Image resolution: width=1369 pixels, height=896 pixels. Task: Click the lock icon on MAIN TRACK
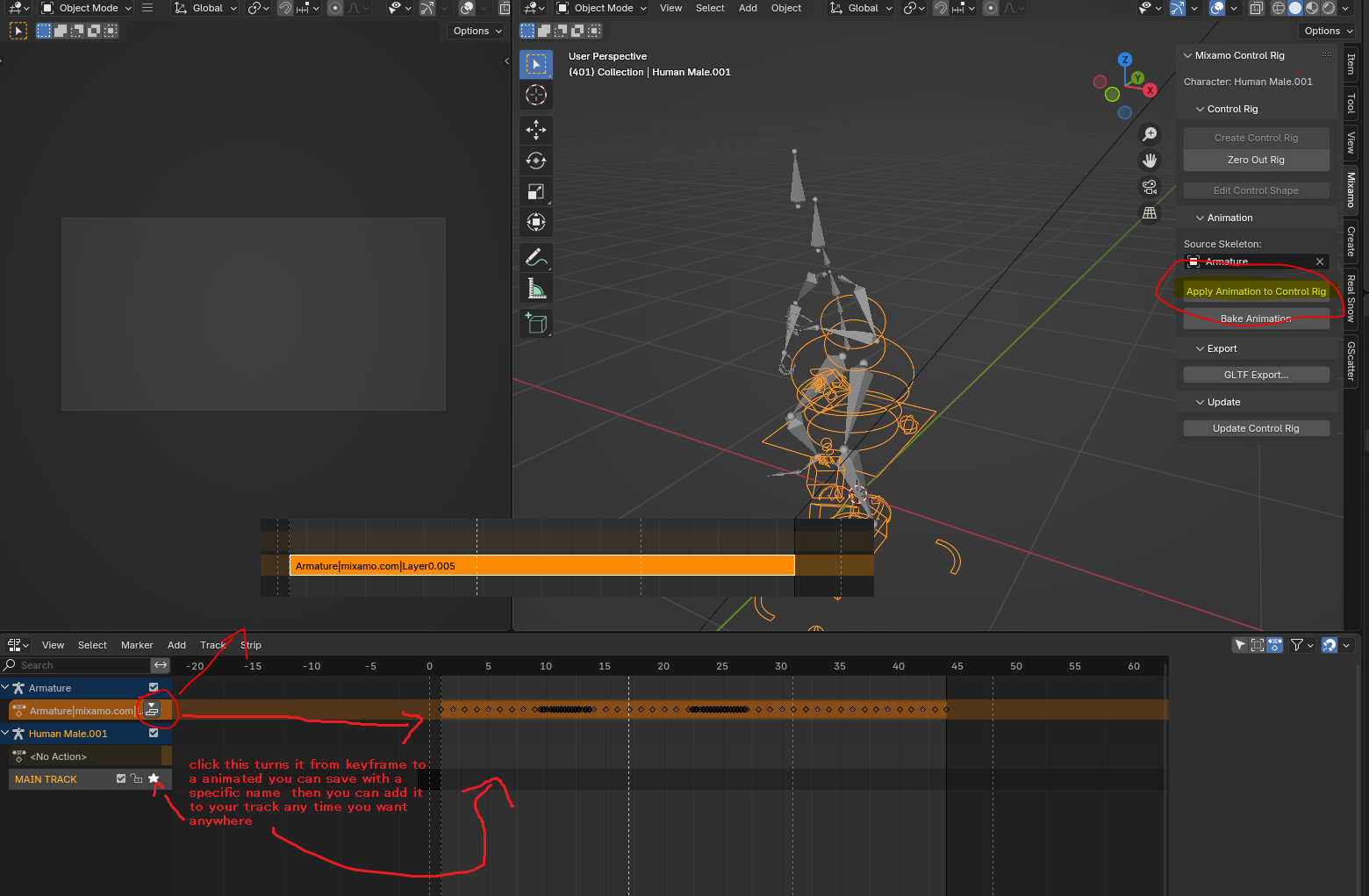tap(136, 778)
